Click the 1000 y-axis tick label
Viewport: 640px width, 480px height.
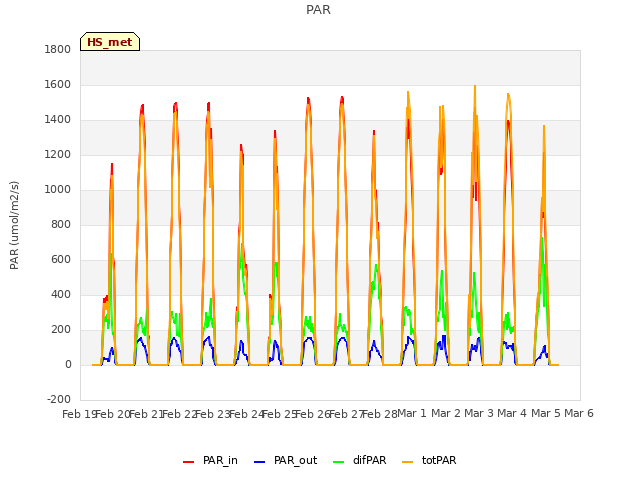point(58,189)
